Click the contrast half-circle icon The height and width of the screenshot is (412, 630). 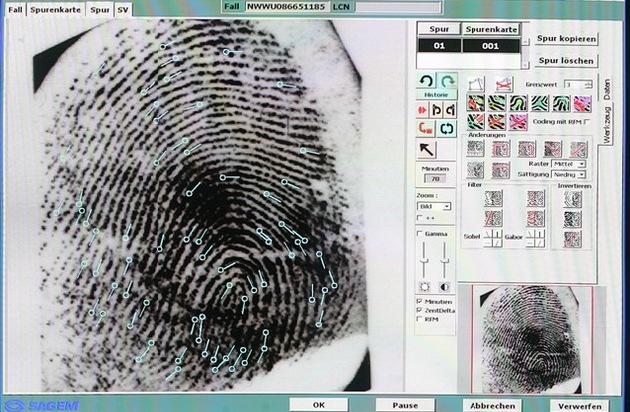(x=446, y=285)
